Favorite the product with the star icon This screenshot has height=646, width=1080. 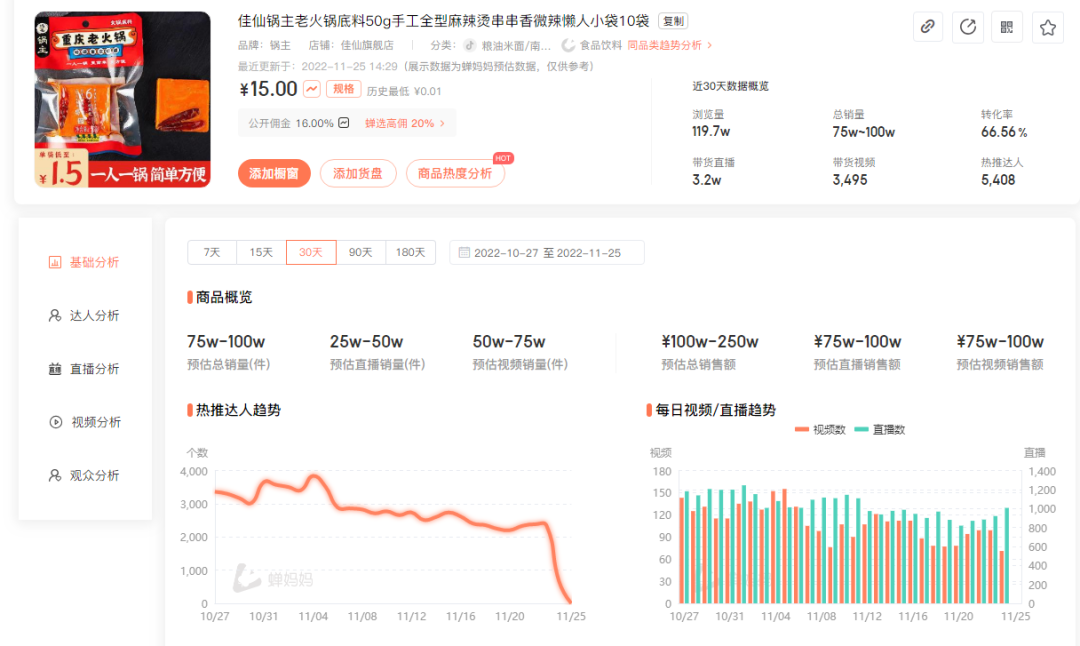coord(1048,27)
